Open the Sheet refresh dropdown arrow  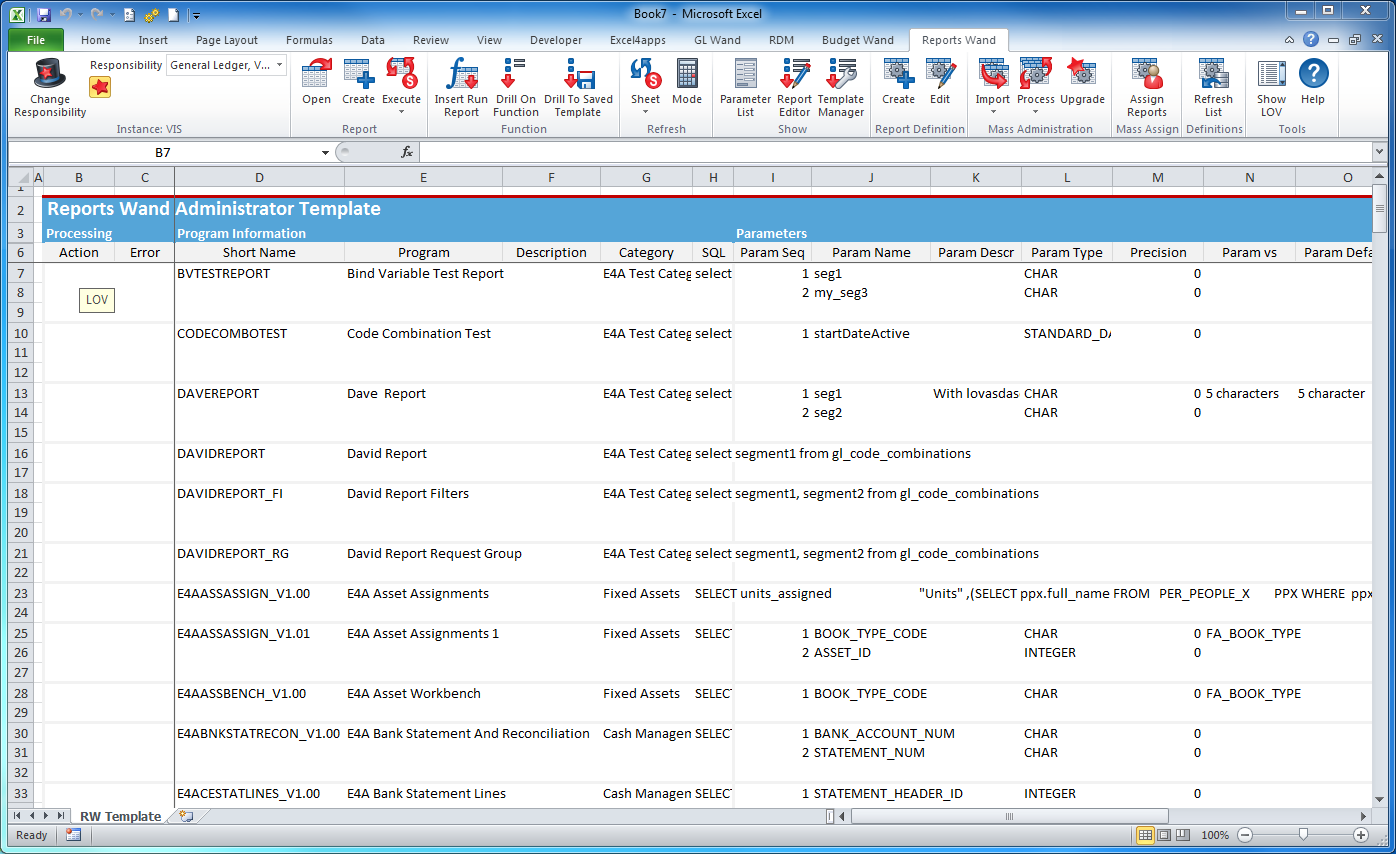646,112
